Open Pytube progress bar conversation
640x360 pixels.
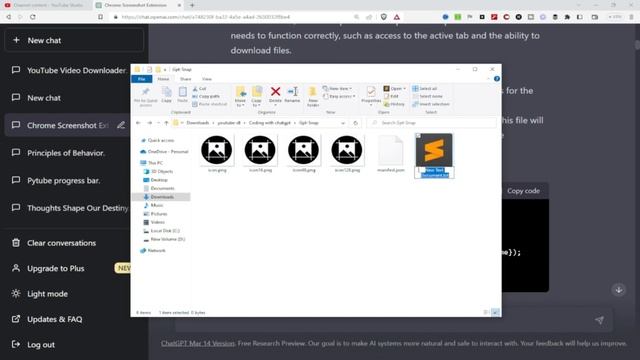[x=56, y=180]
